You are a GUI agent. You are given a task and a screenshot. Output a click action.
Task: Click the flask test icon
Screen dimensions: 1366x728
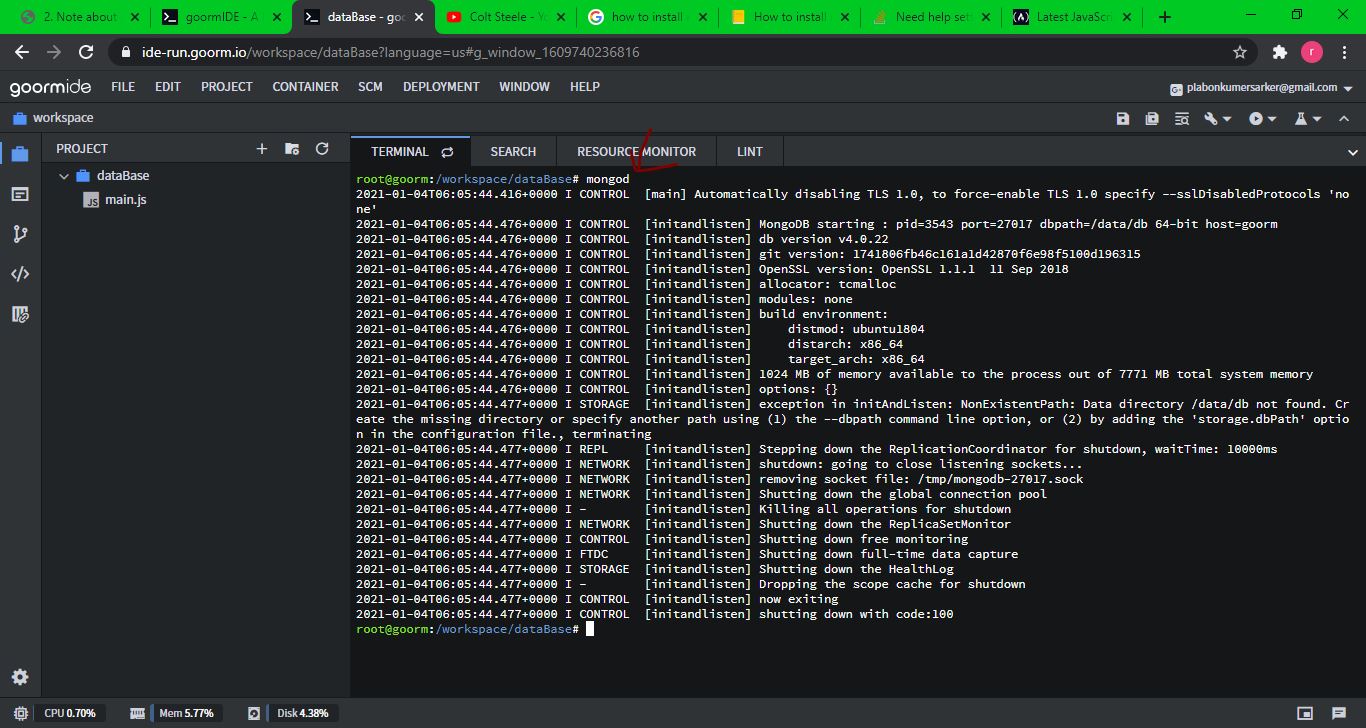(x=1301, y=118)
